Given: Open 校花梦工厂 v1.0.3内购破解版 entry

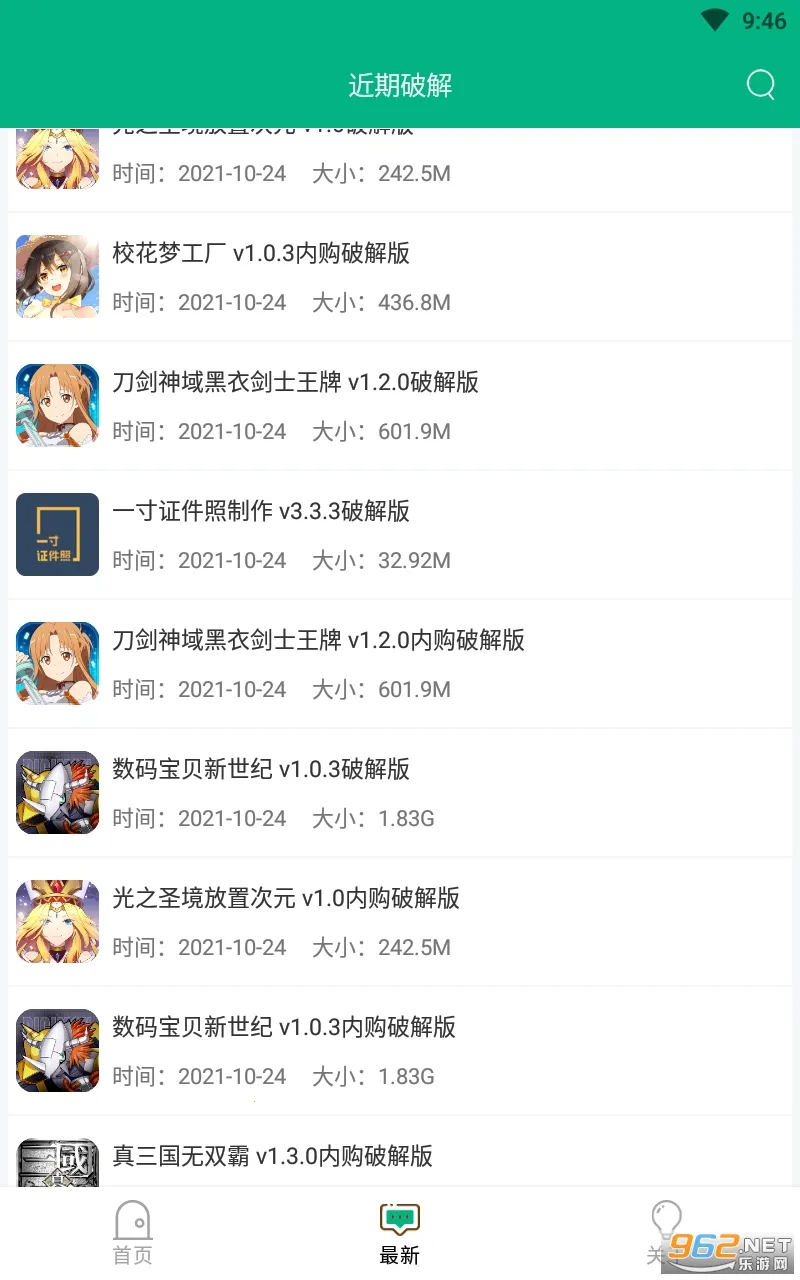Looking at the screenshot, I should click(x=400, y=277).
